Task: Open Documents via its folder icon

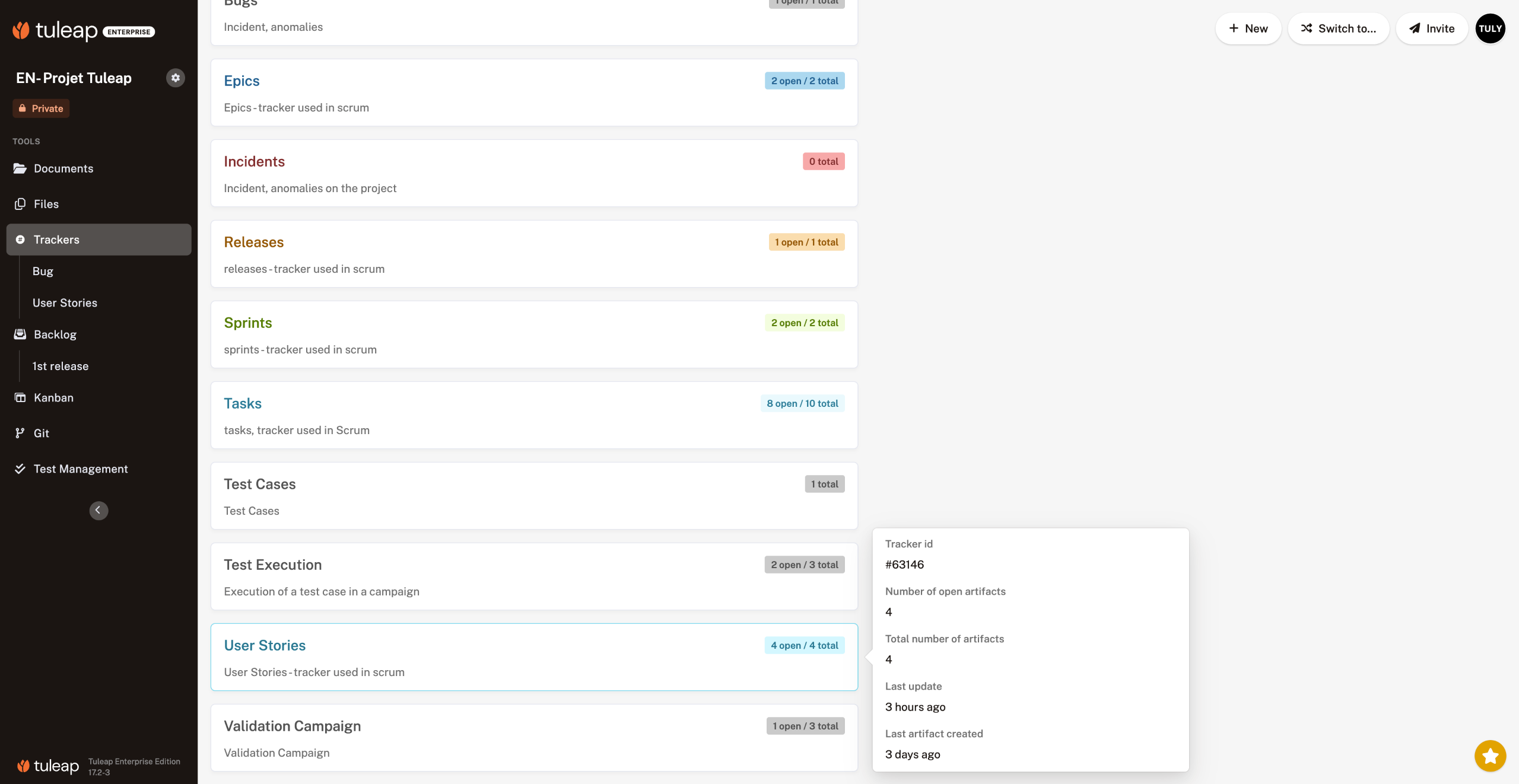Action: 20,168
